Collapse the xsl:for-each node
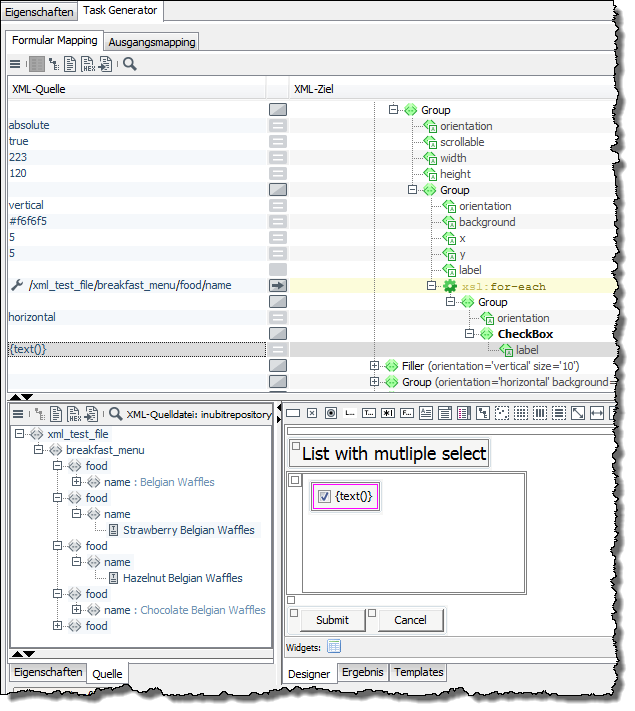Image resolution: width=635 pixels, height=711 pixels. (431, 286)
